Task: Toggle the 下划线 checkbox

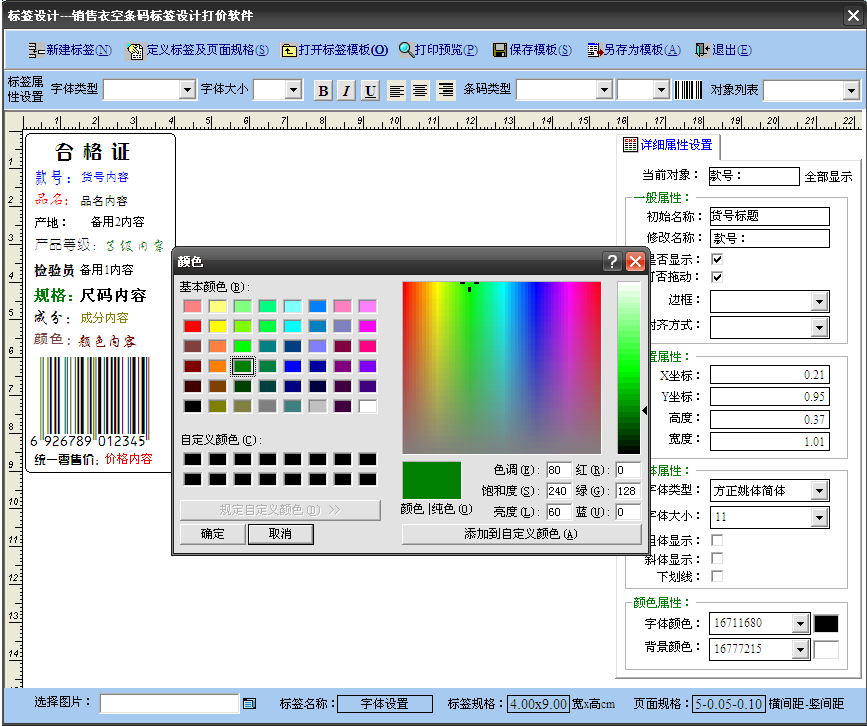Action: tap(716, 576)
